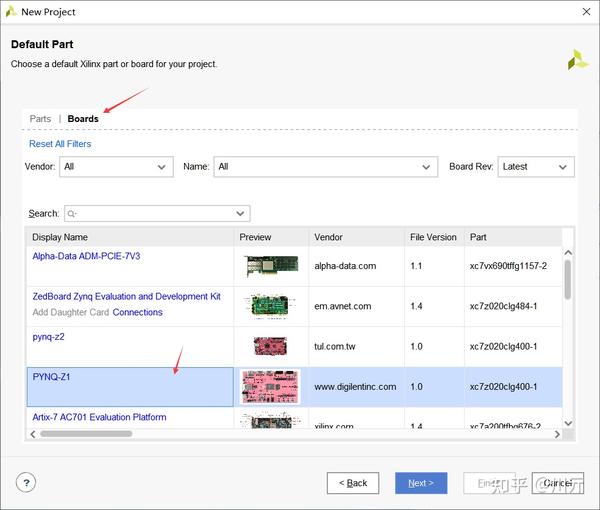Click the Alpha-Data board preview image
The image size is (600, 510).
pyautogui.click(x=270, y=266)
